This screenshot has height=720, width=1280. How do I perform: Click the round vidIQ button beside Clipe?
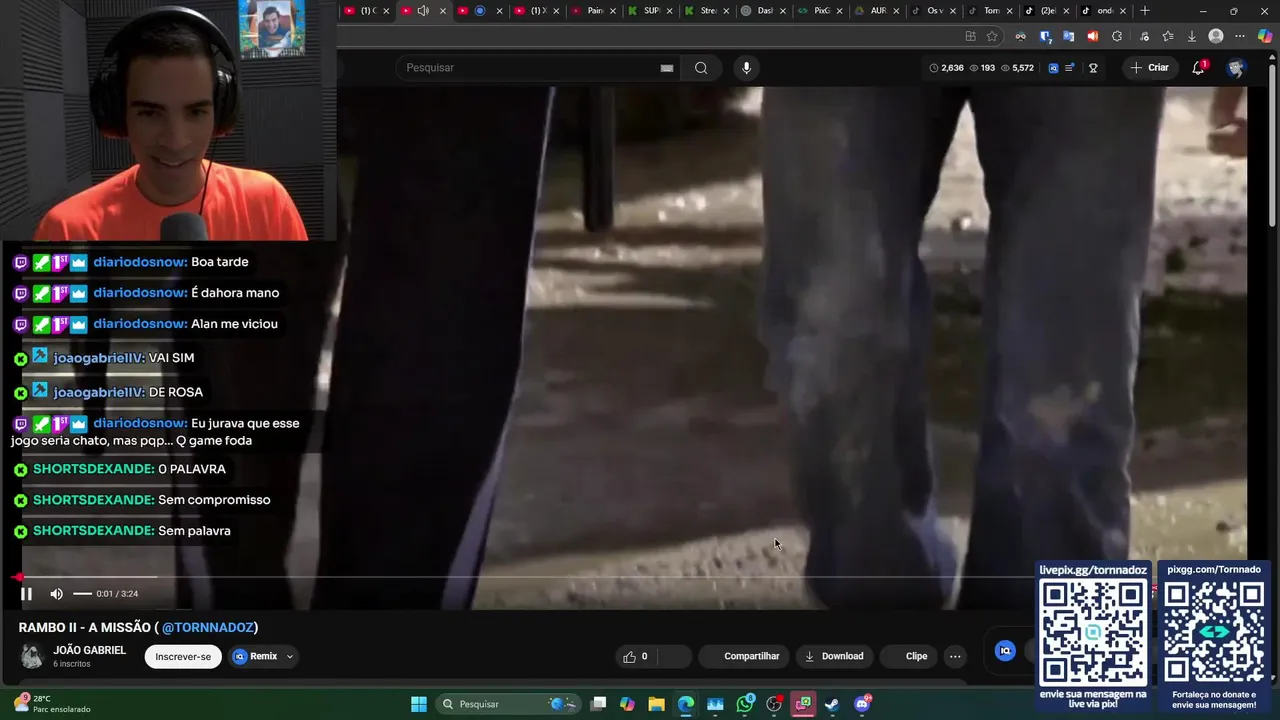point(1006,651)
